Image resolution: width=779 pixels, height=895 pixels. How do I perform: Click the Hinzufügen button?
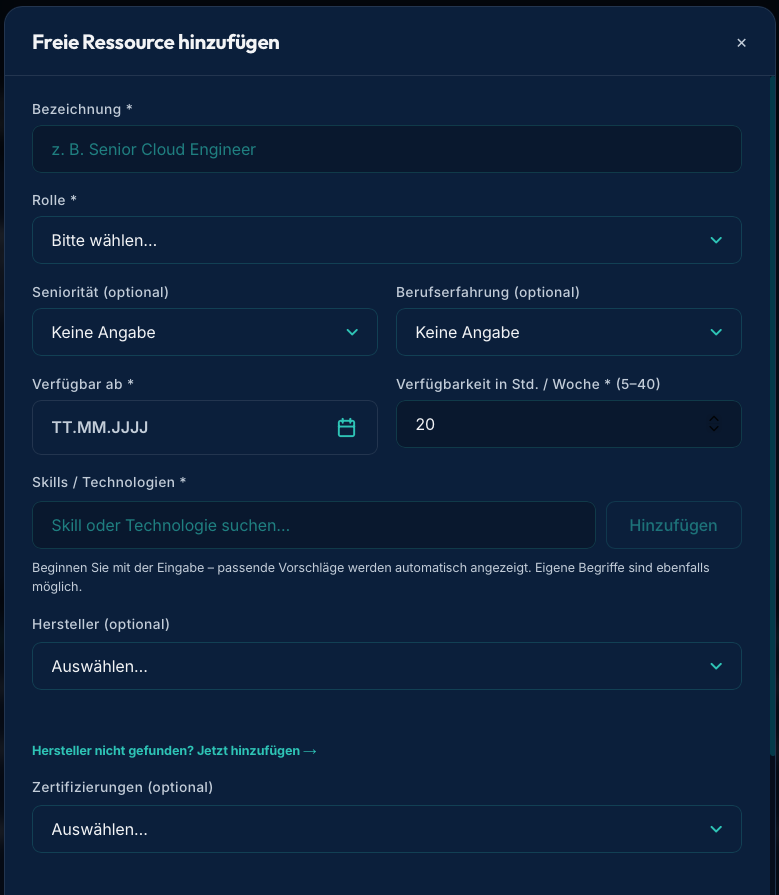(x=673, y=525)
